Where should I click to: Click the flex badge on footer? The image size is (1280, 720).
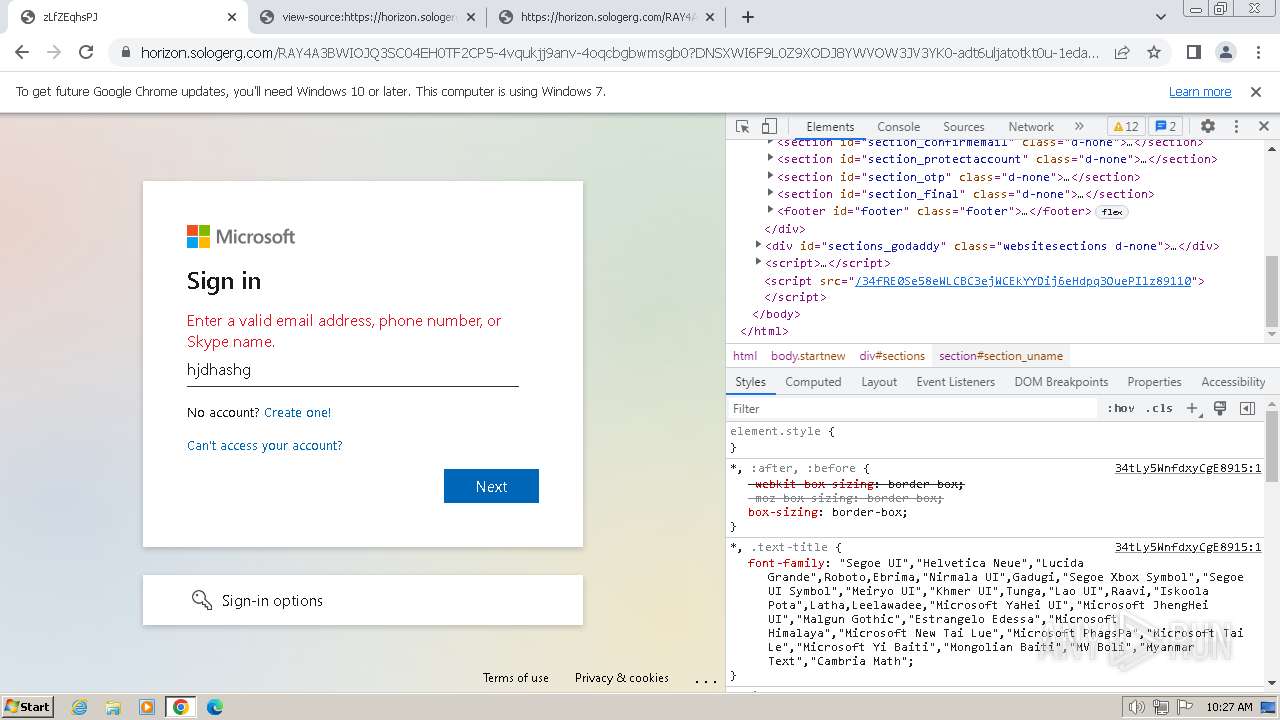tap(1112, 212)
